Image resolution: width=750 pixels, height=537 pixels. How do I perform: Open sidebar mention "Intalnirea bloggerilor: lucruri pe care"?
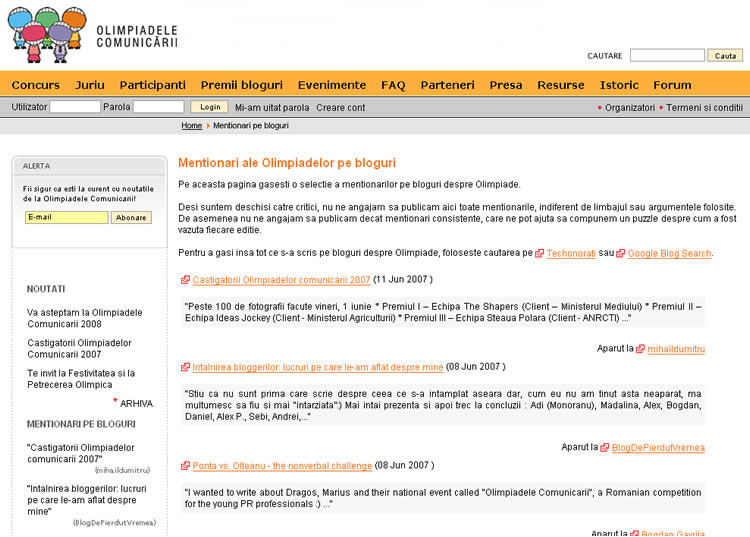pos(87,500)
